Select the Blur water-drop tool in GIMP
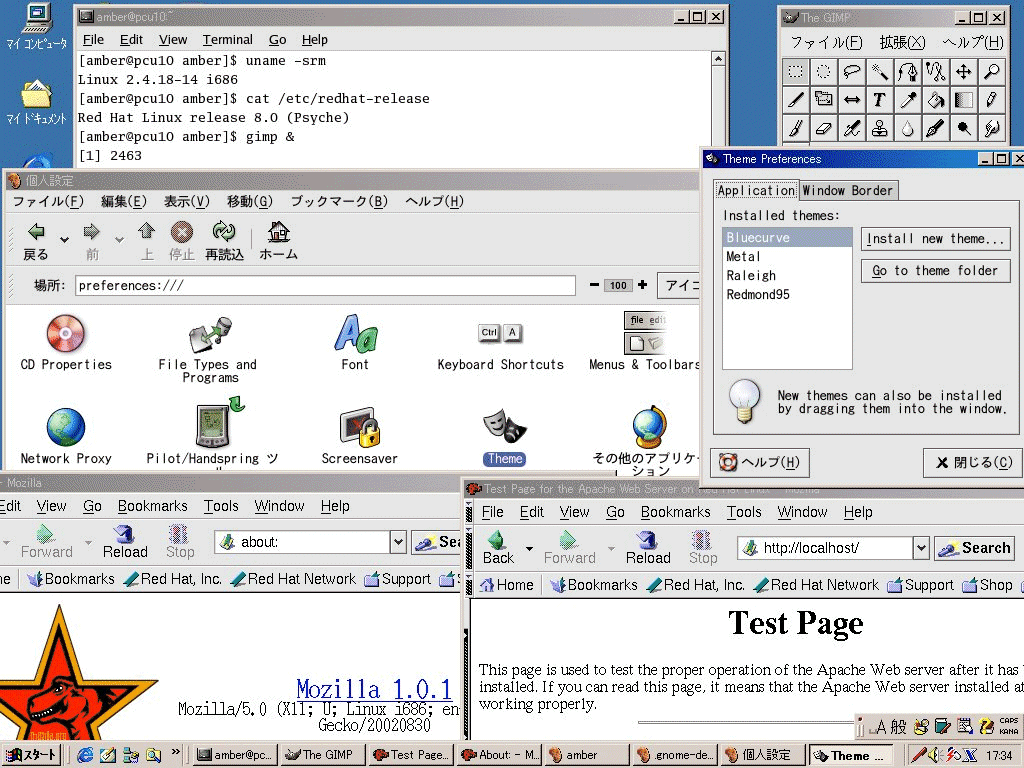Image resolution: width=1024 pixels, height=768 pixels. tap(908, 128)
